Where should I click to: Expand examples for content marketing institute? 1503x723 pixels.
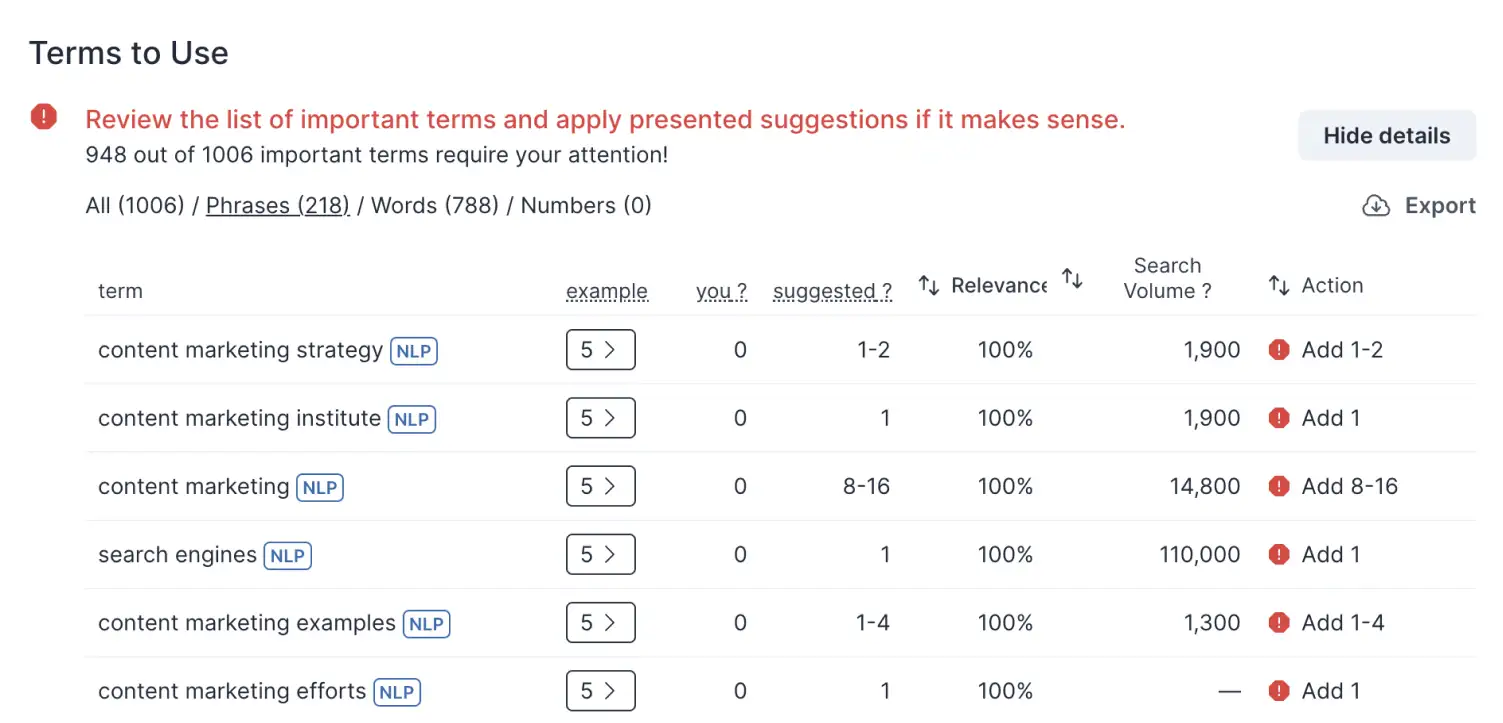600,418
